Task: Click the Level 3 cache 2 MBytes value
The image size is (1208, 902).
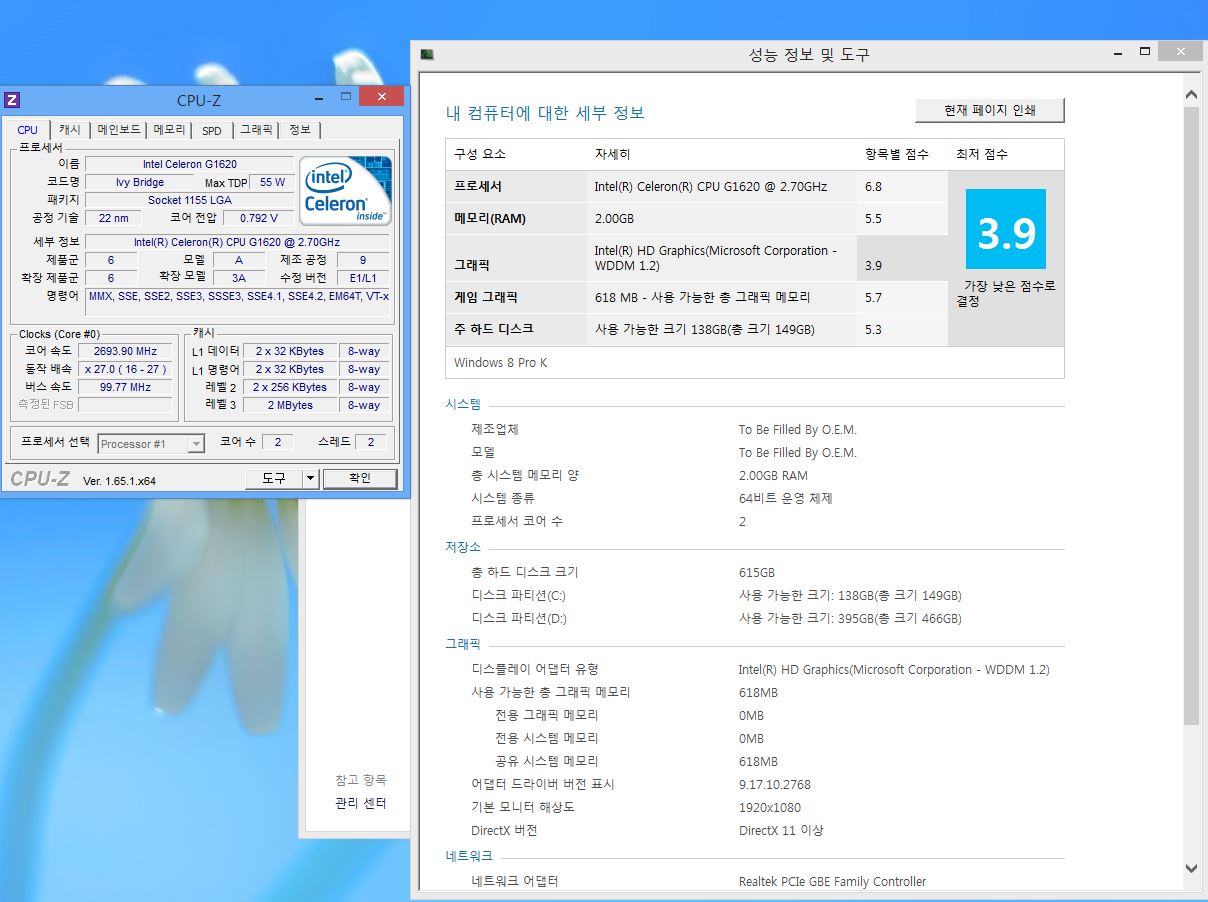Action: click(290, 405)
